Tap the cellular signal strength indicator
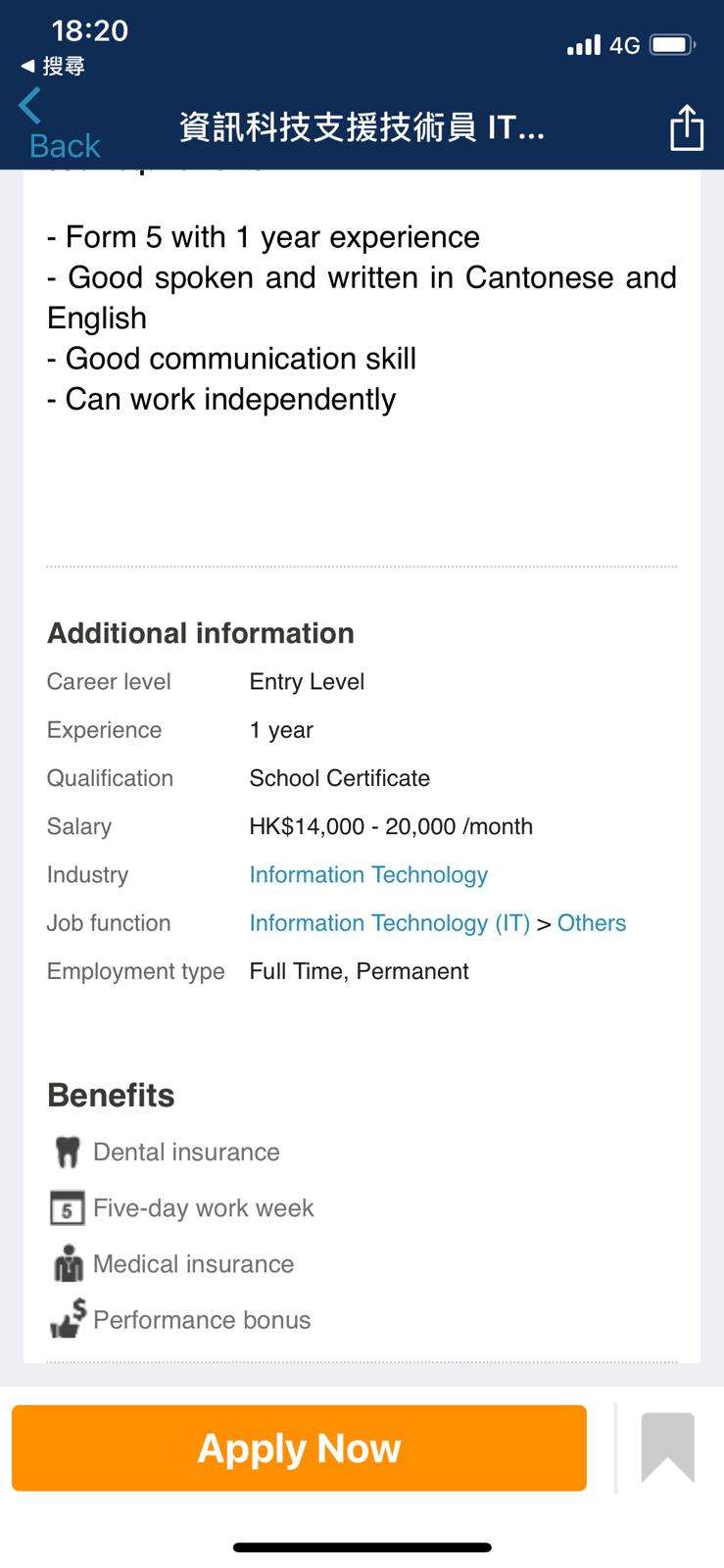 click(x=583, y=45)
